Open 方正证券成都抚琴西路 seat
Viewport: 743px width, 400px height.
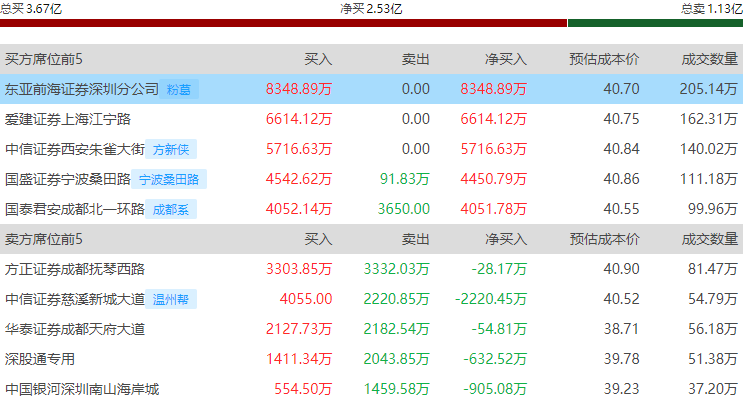[x=75, y=269]
